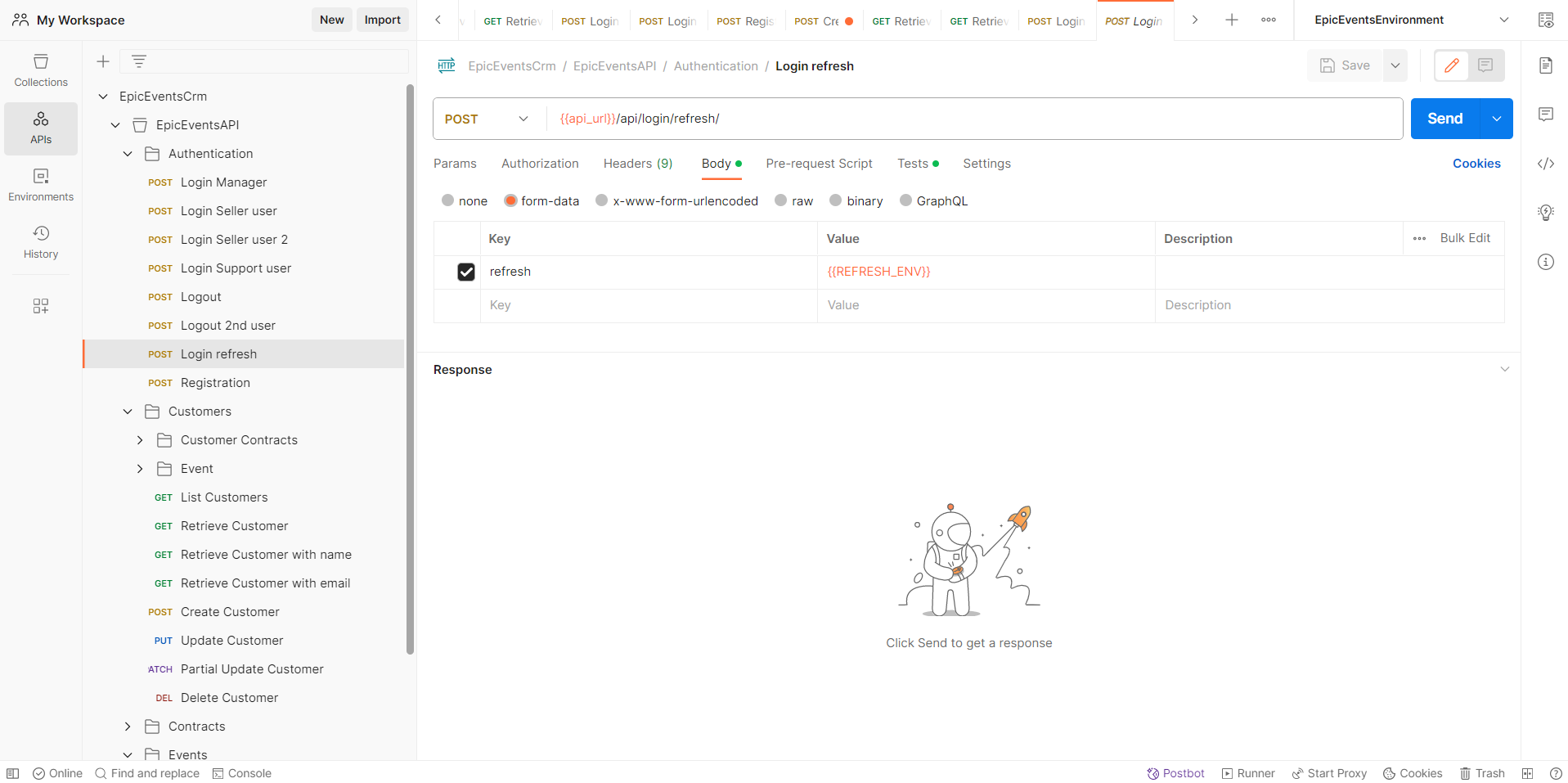Open the related requests lightbulb icon
The height and width of the screenshot is (783, 1568).
[x=1545, y=213]
